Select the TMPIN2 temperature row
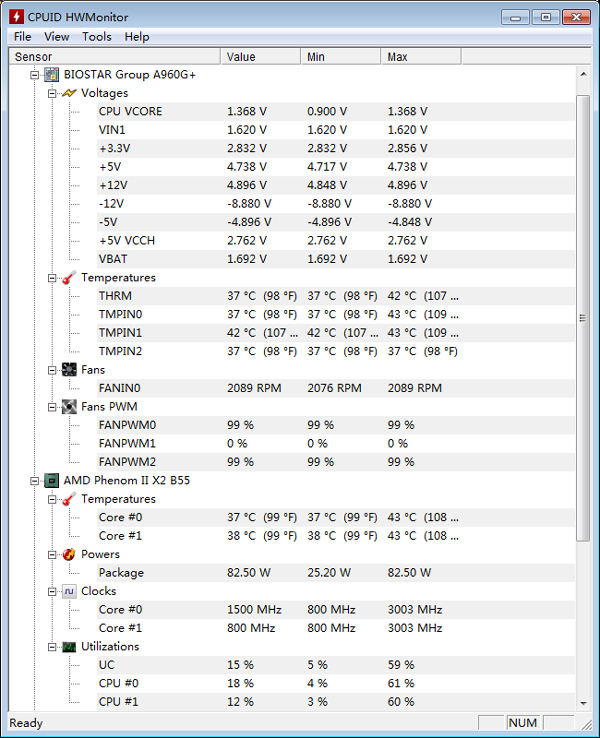The image size is (600, 738). (x=336, y=351)
